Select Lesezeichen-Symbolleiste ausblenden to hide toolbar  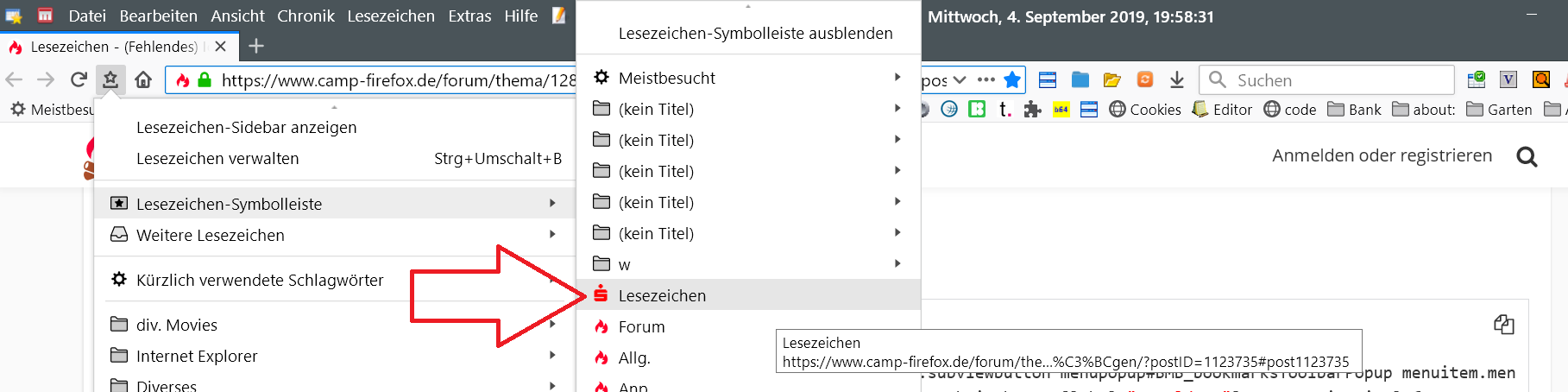coord(755,34)
